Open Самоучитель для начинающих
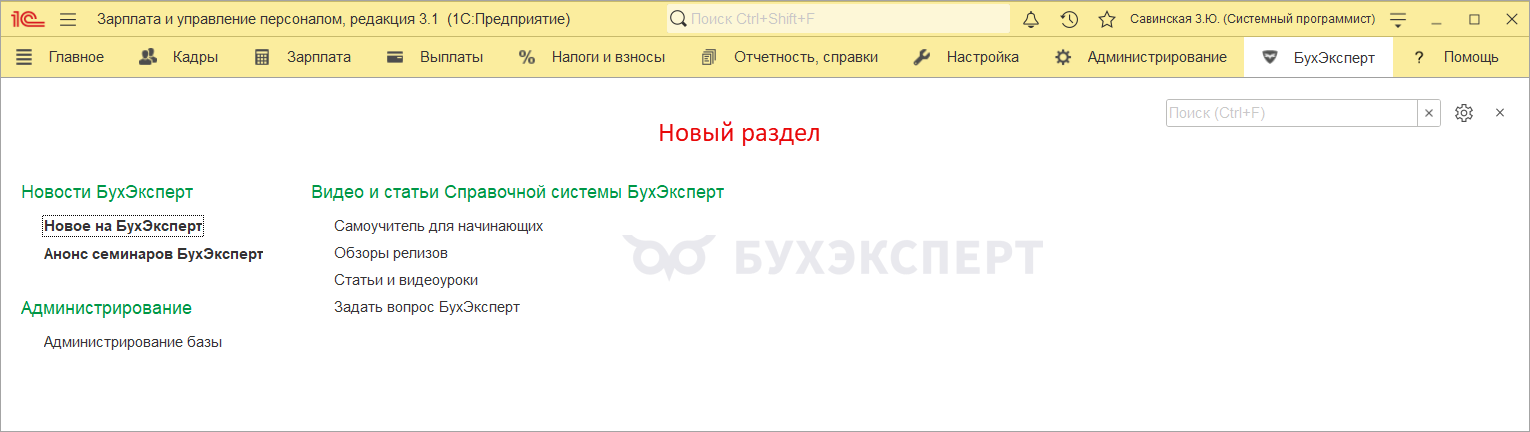The height and width of the screenshot is (432, 1530). coord(438,226)
